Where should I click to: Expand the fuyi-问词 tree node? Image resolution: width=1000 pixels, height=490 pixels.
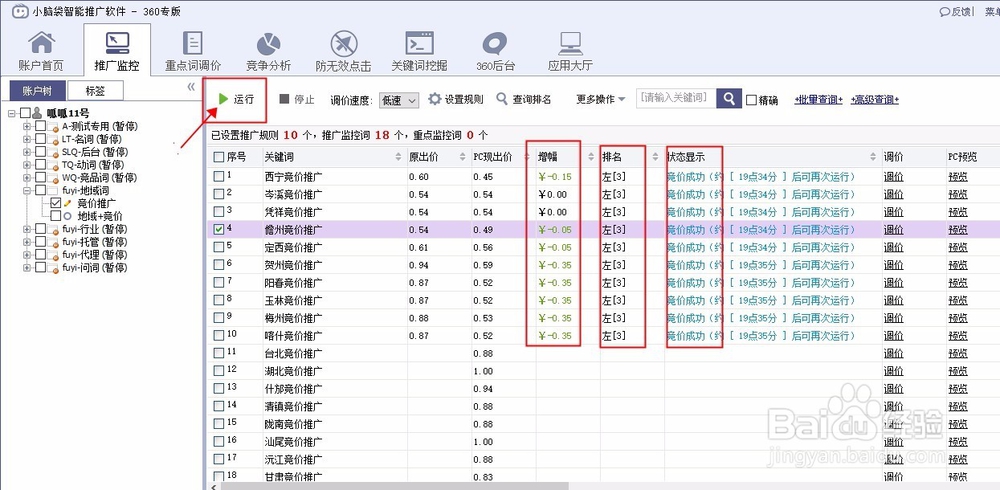(x=27, y=267)
